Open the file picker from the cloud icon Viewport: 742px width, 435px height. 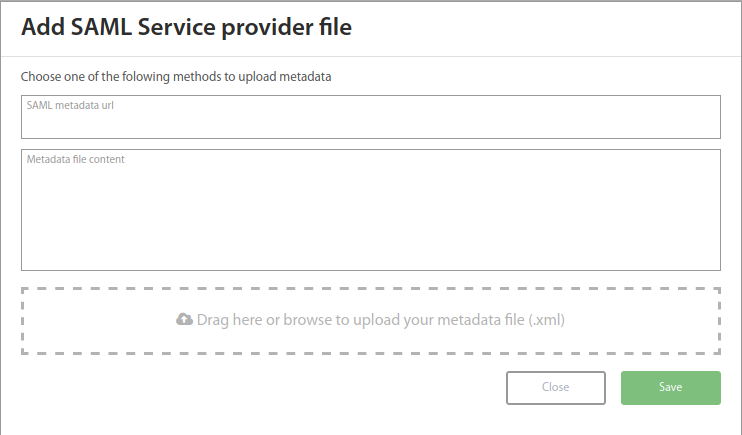tap(184, 320)
